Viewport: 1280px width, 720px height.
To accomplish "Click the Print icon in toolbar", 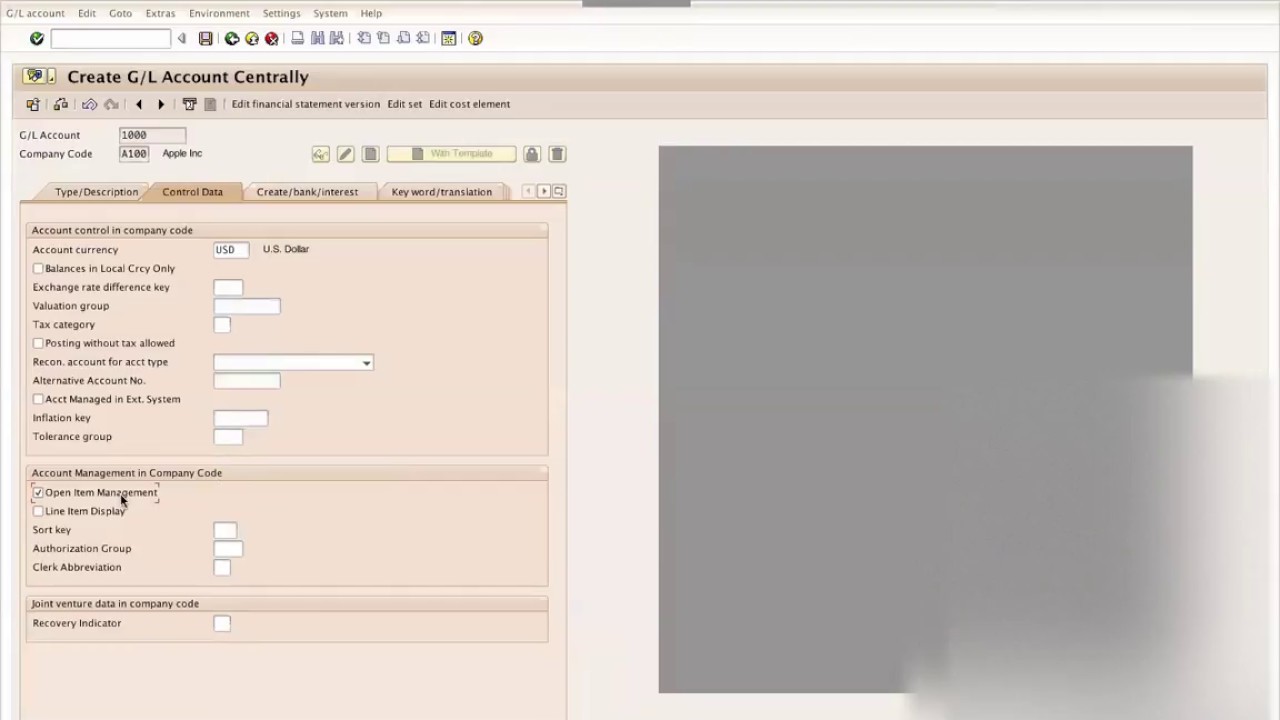I will click(x=298, y=38).
